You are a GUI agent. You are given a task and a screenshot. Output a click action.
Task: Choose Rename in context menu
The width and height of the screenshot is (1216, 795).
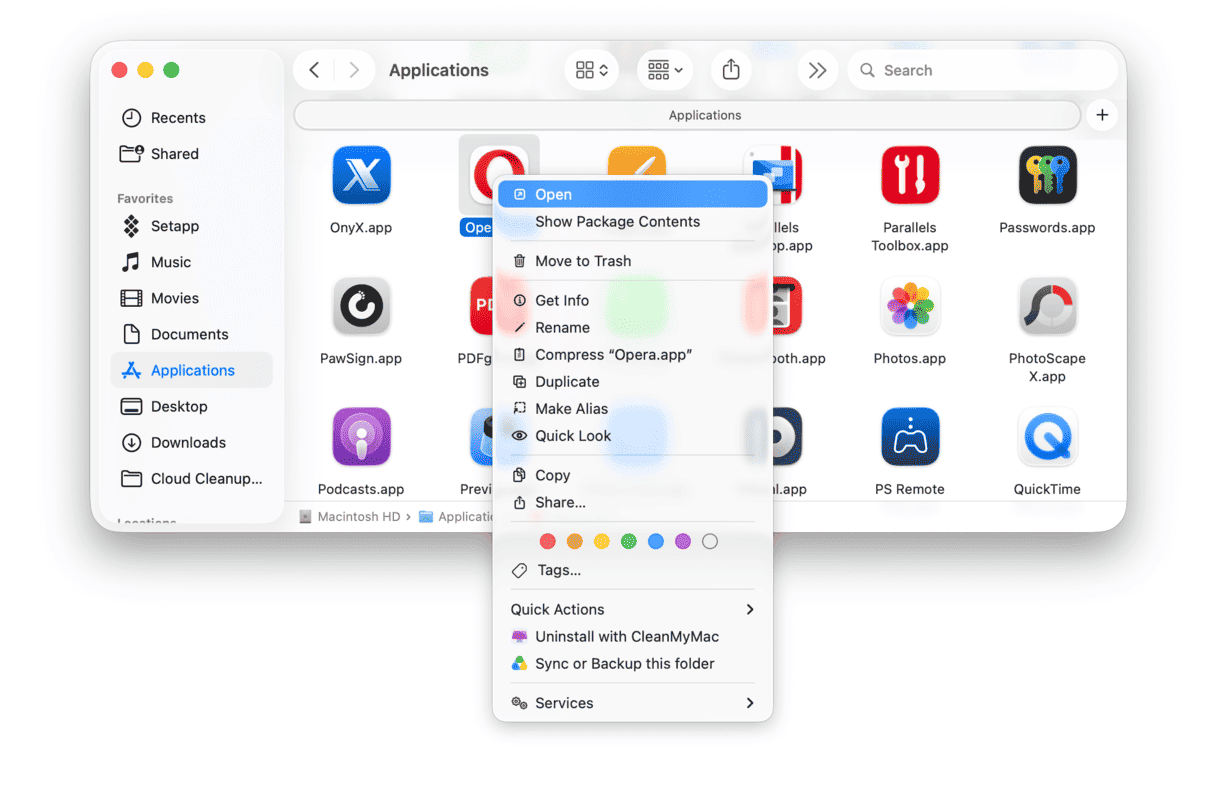click(632, 327)
